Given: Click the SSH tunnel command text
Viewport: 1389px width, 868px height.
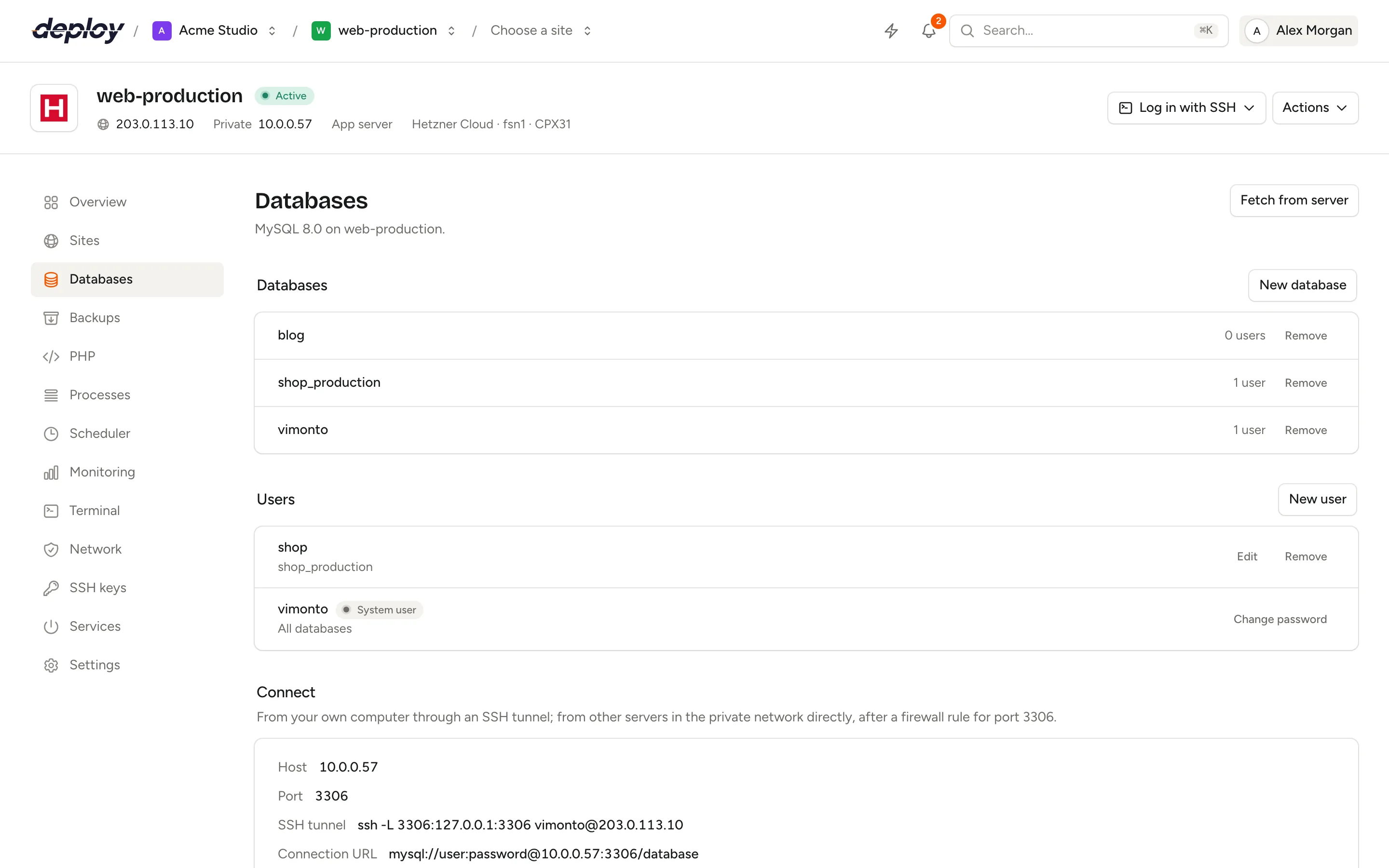Looking at the screenshot, I should (x=520, y=825).
